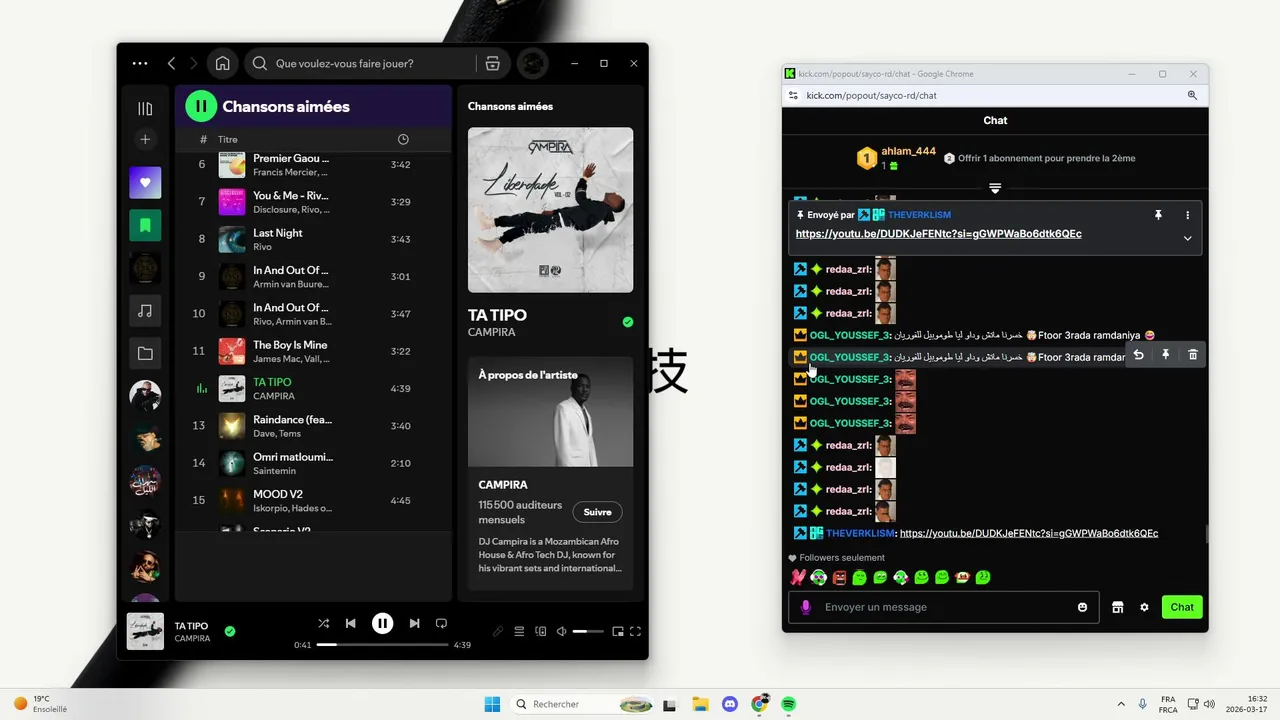Screen dimensions: 1280x720
Task: Select track You & Me - Rivo remix
Action: (313, 202)
